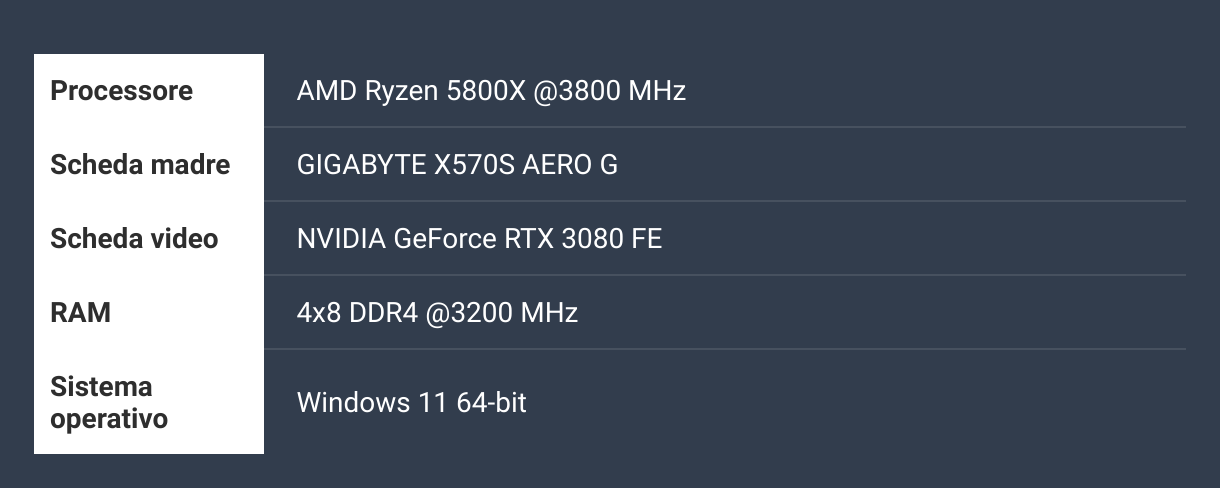The height and width of the screenshot is (488, 1220).
Task: Click the Sistema operativo row label
Action: [x=109, y=403]
